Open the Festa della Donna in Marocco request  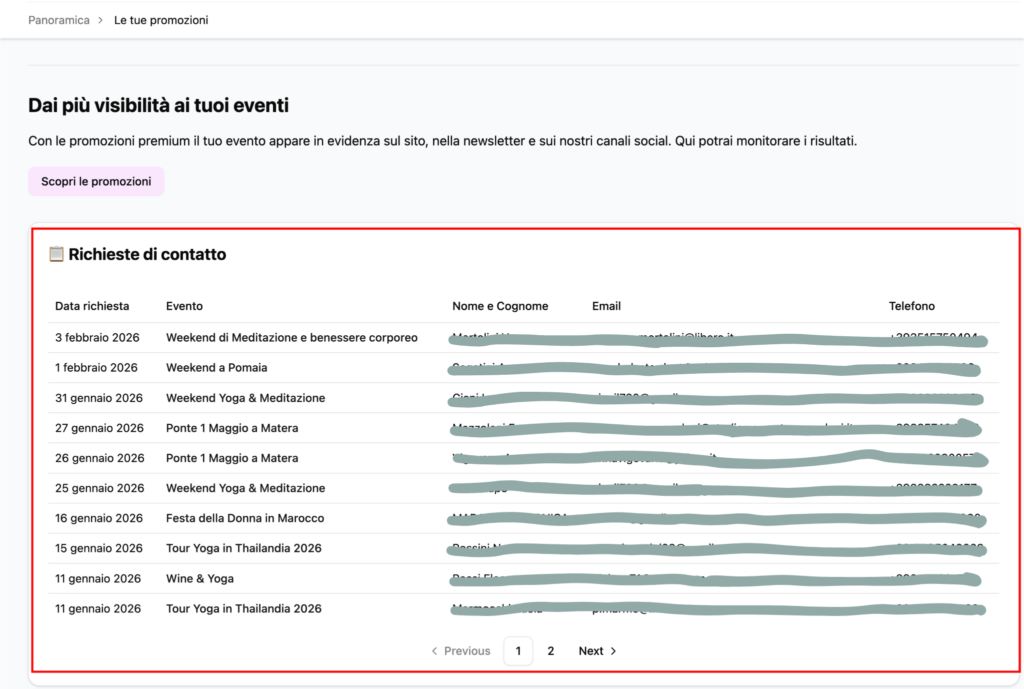coord(245,518)
